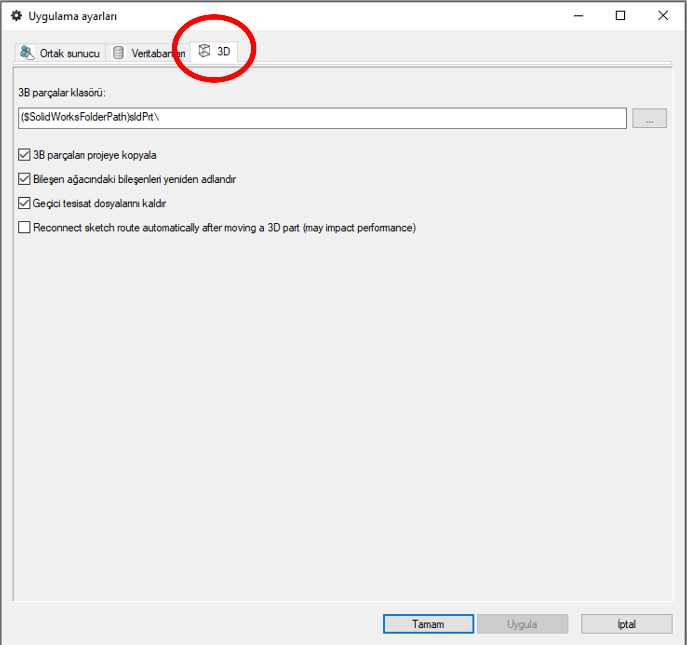Image resolution: width=687 pixels, height=645 pixels.
Task: Click the Ortak sunucu tab's server icon
Action: tap(27, 53)
